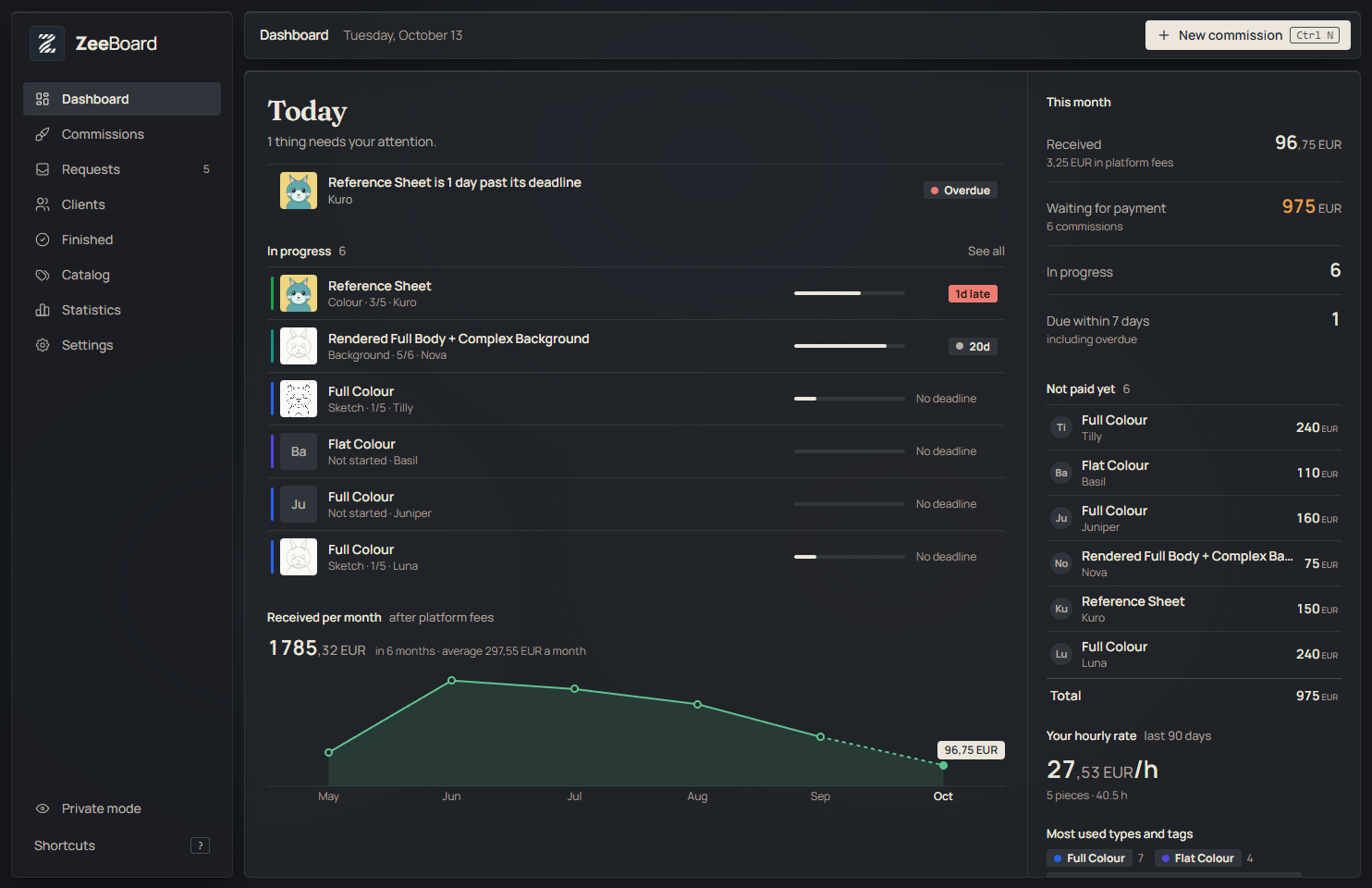
Task: Click the Full Colour tag chip
Action: pyautogui.click(x=1089, y=858)
